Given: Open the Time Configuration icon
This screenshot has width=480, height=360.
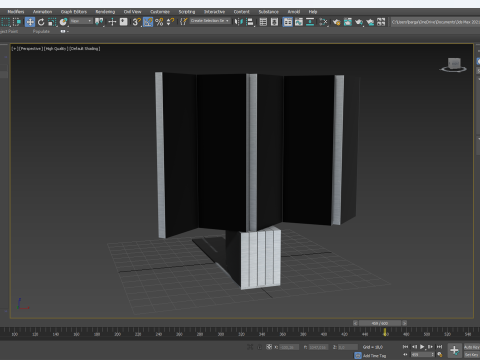Looking at the screenshot, I should (440, 355).
